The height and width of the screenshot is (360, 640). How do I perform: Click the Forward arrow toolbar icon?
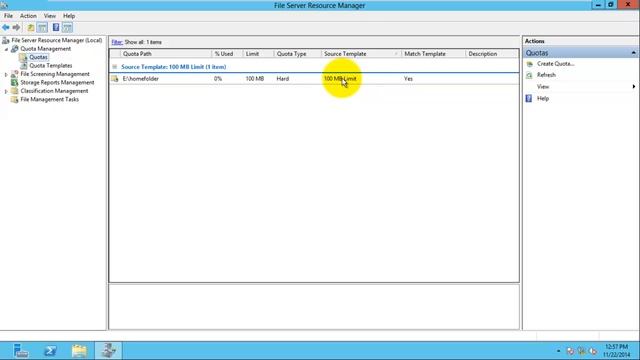point(16,27)
